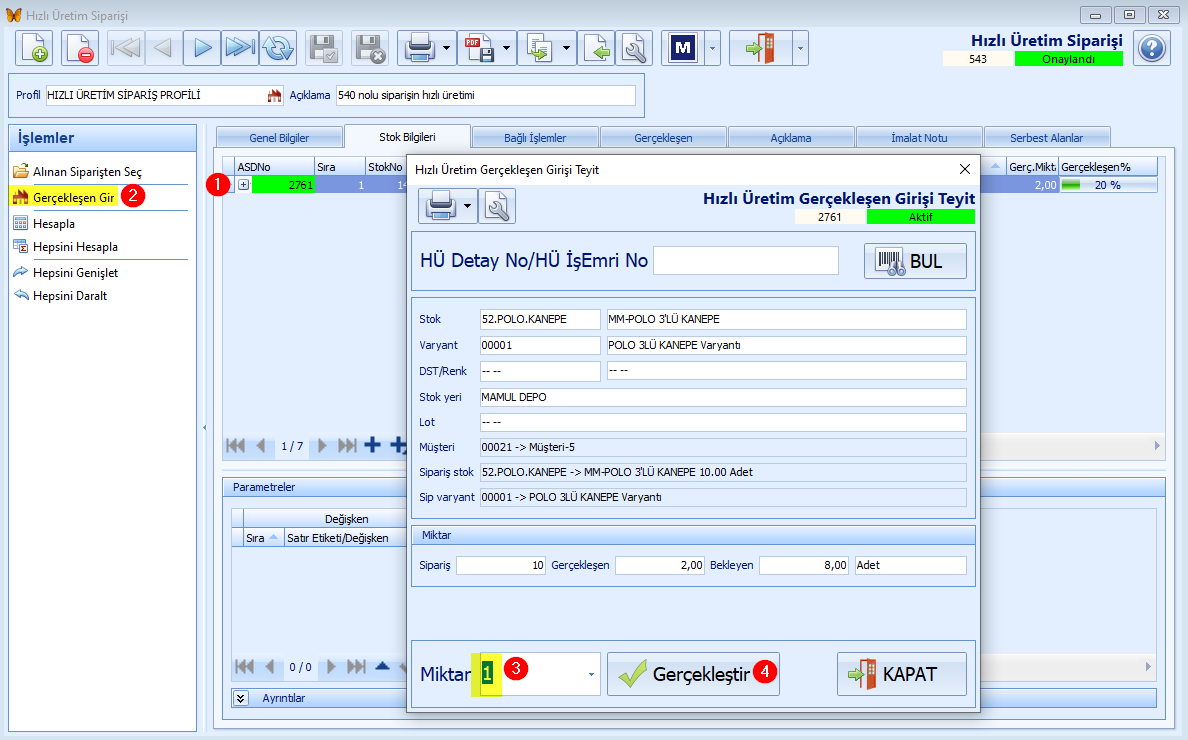This screenshot has width=1188, height=740.
Task: Click the Bekleyen field showing 8,00
Action: coord(804,565)
